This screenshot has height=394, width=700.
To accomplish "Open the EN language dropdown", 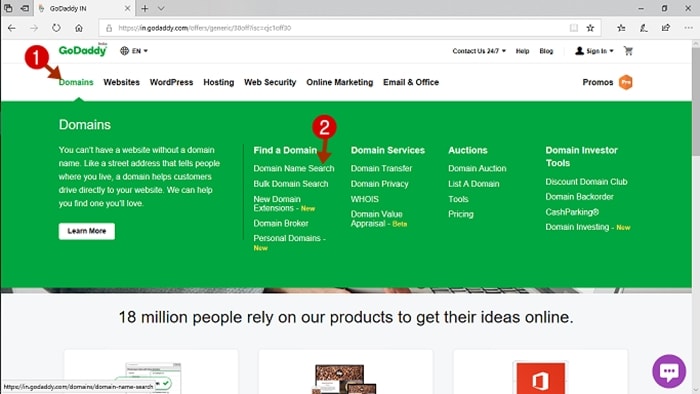I will [134, 51].
